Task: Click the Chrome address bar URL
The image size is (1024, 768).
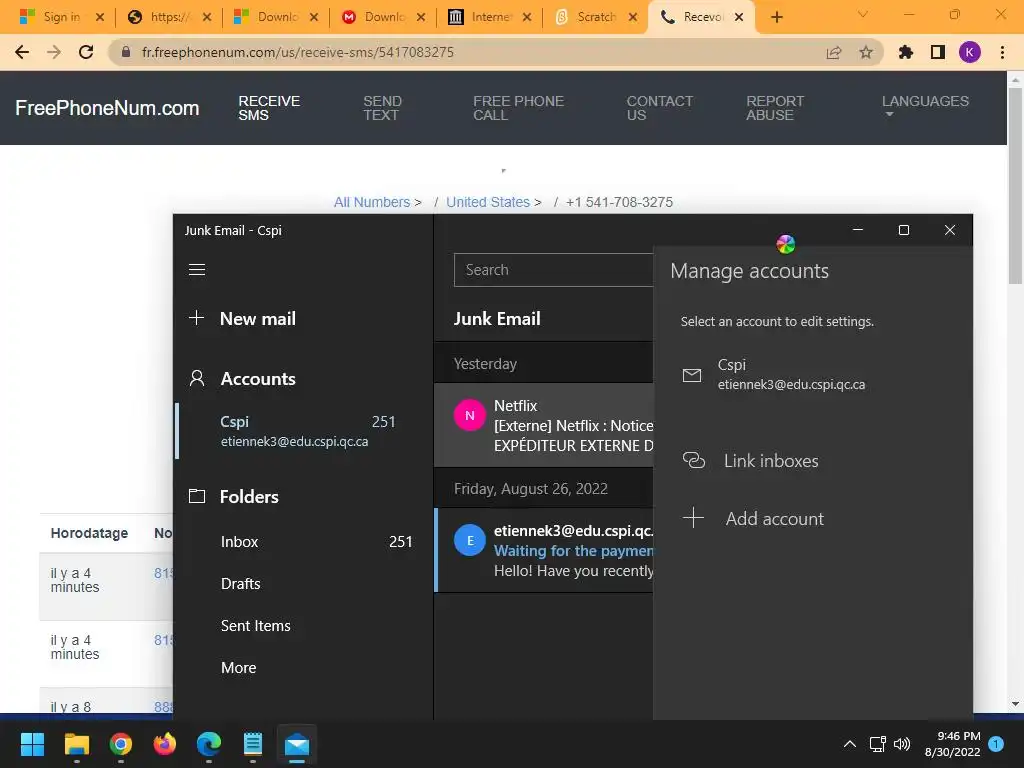Action: tap(298, 52)
